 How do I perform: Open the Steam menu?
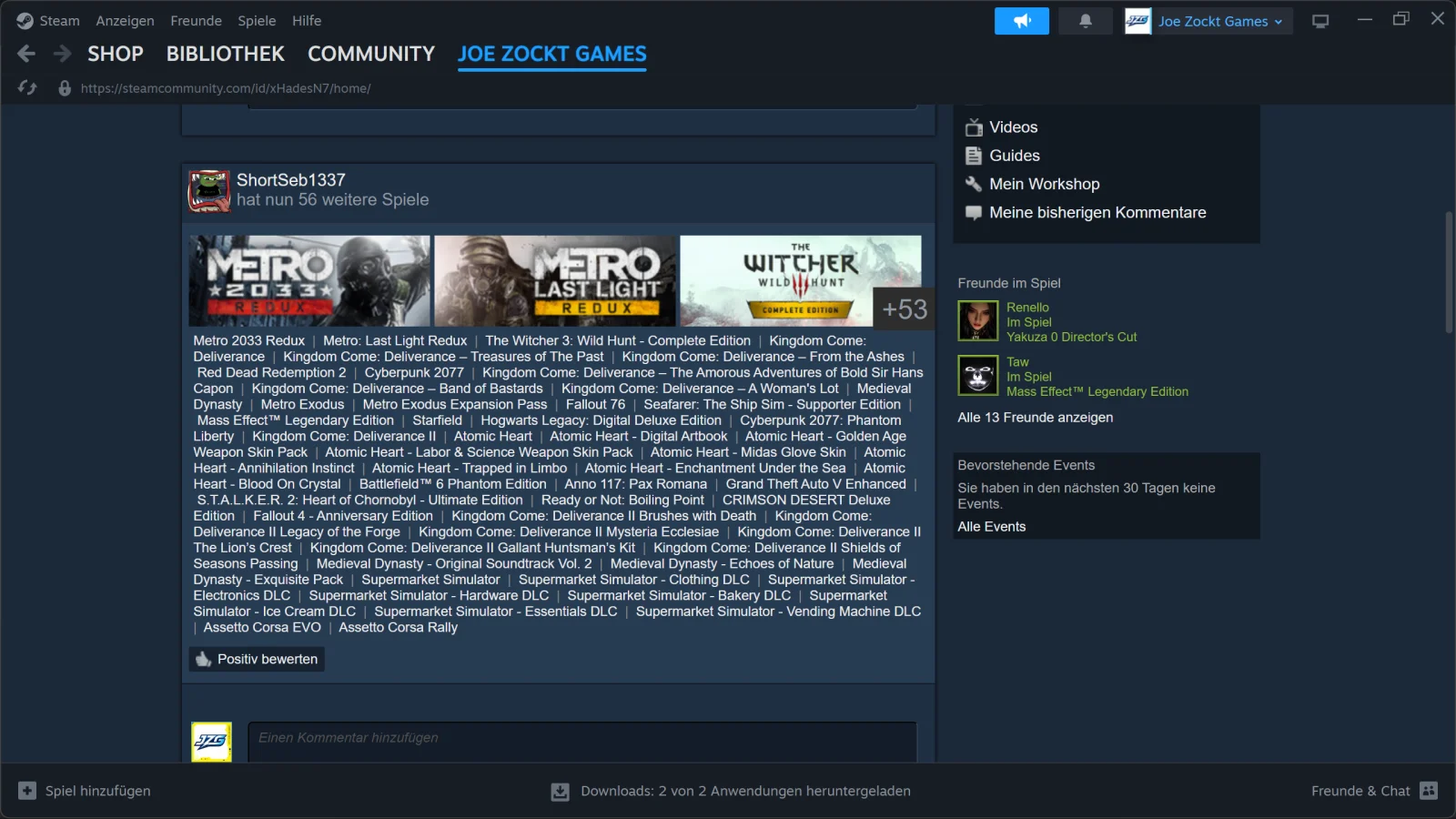point(59,20)
